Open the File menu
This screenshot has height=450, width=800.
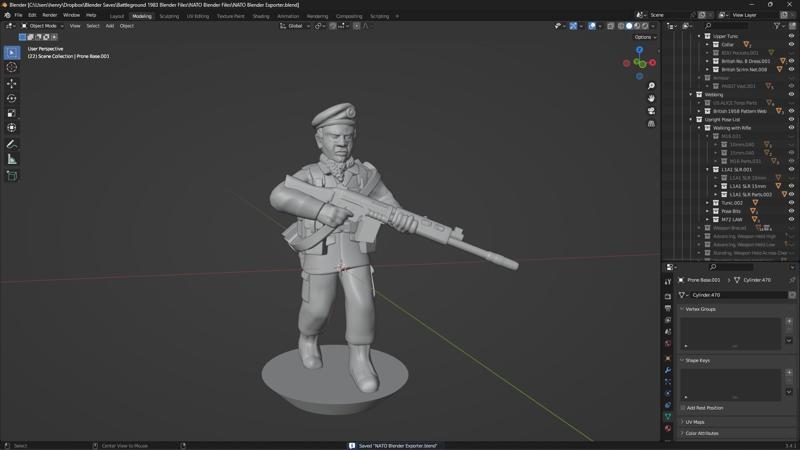tap(18, 15)
